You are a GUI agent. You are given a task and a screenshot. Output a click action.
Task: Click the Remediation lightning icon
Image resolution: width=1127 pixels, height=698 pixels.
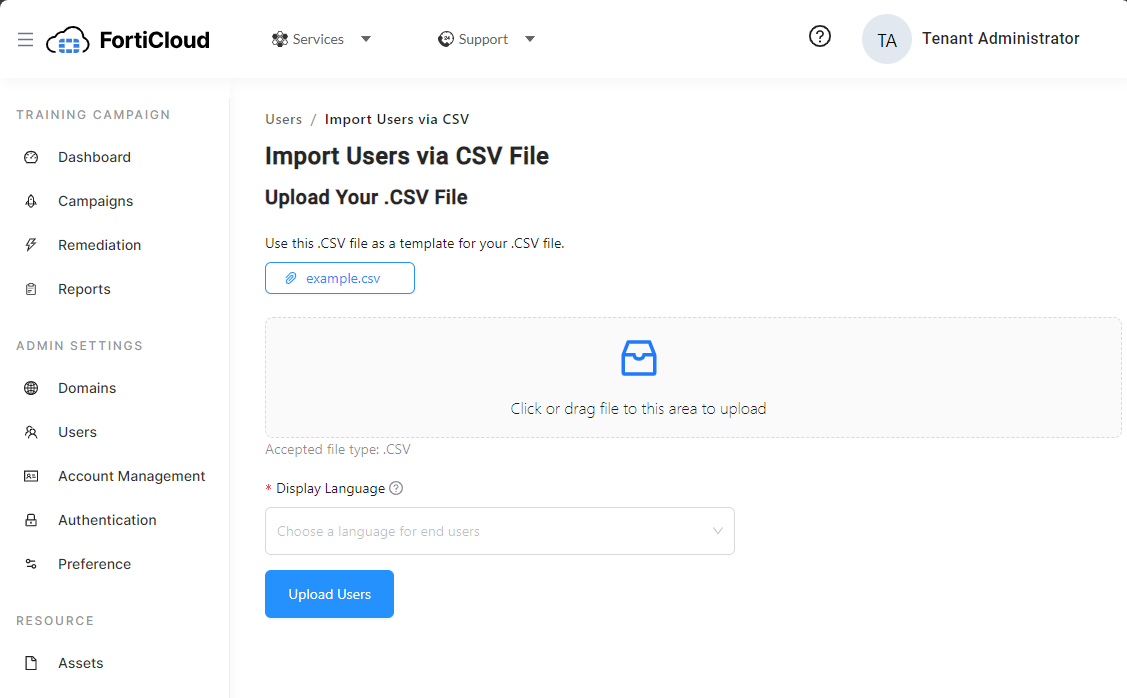point(29,245)
